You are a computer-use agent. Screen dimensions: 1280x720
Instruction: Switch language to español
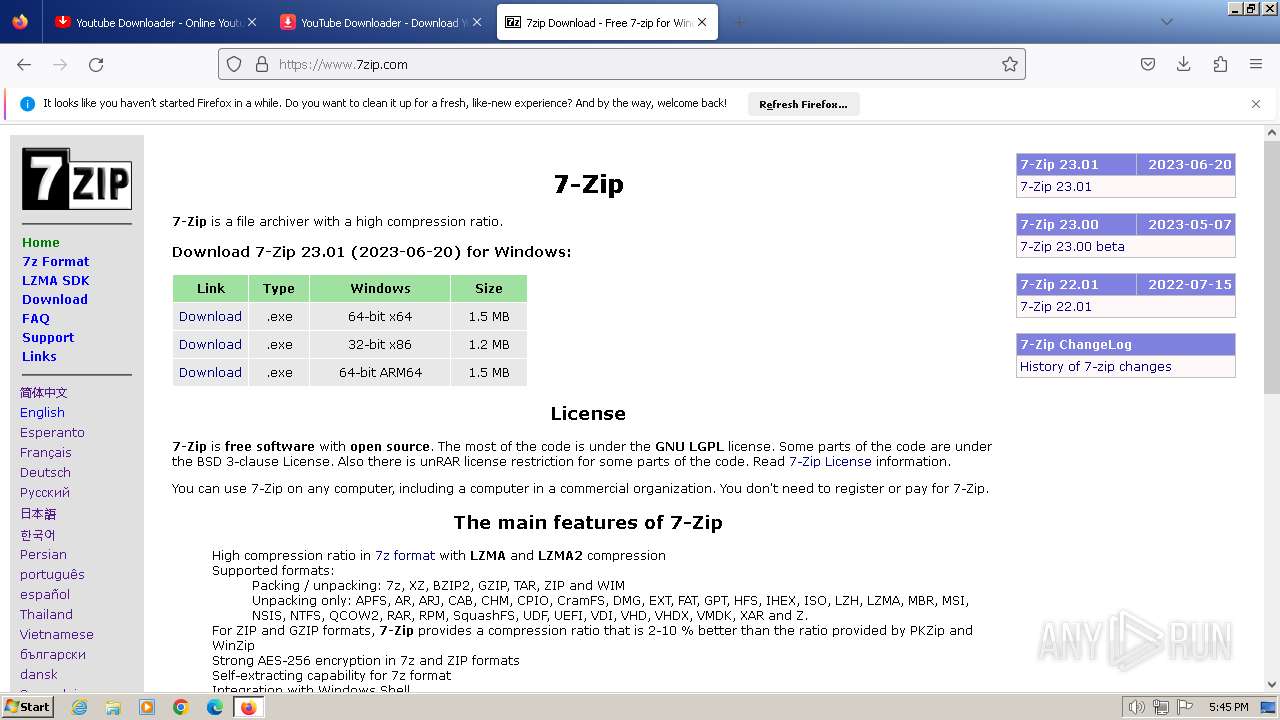tap(45, 594)
